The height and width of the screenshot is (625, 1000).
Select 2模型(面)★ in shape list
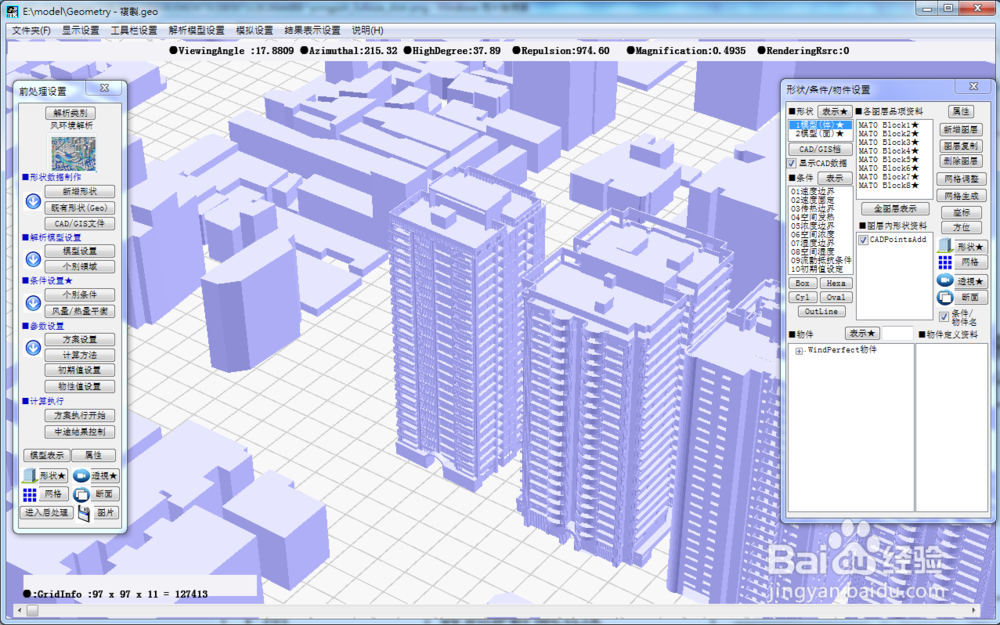point(820,134)
